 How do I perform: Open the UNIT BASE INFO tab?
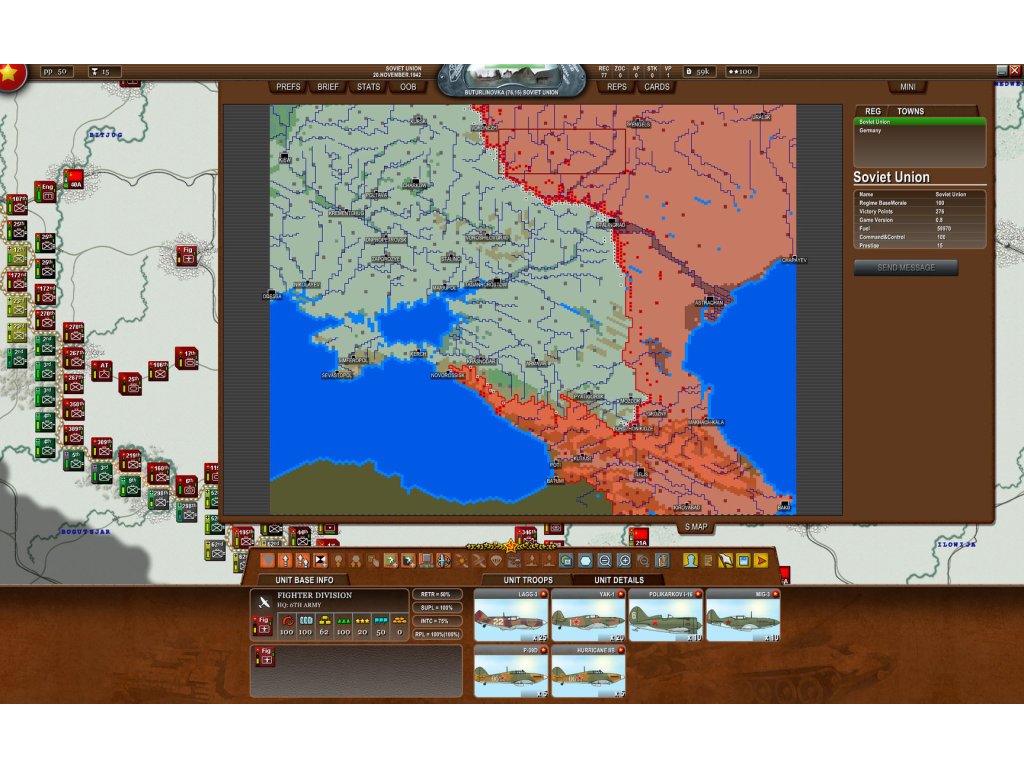click(x=304, y=580)
